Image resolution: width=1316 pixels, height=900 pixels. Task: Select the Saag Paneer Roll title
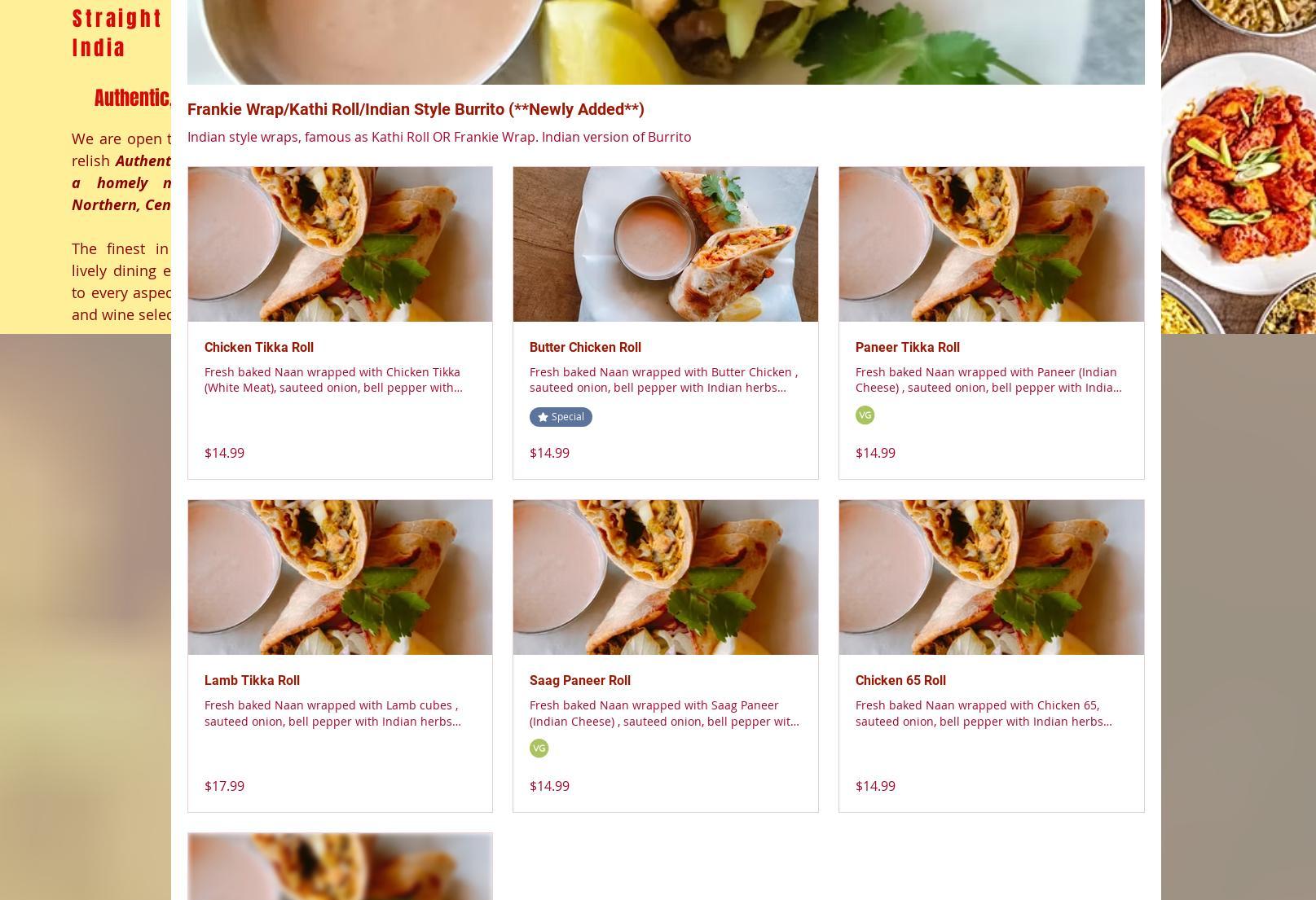coord(580,681)
